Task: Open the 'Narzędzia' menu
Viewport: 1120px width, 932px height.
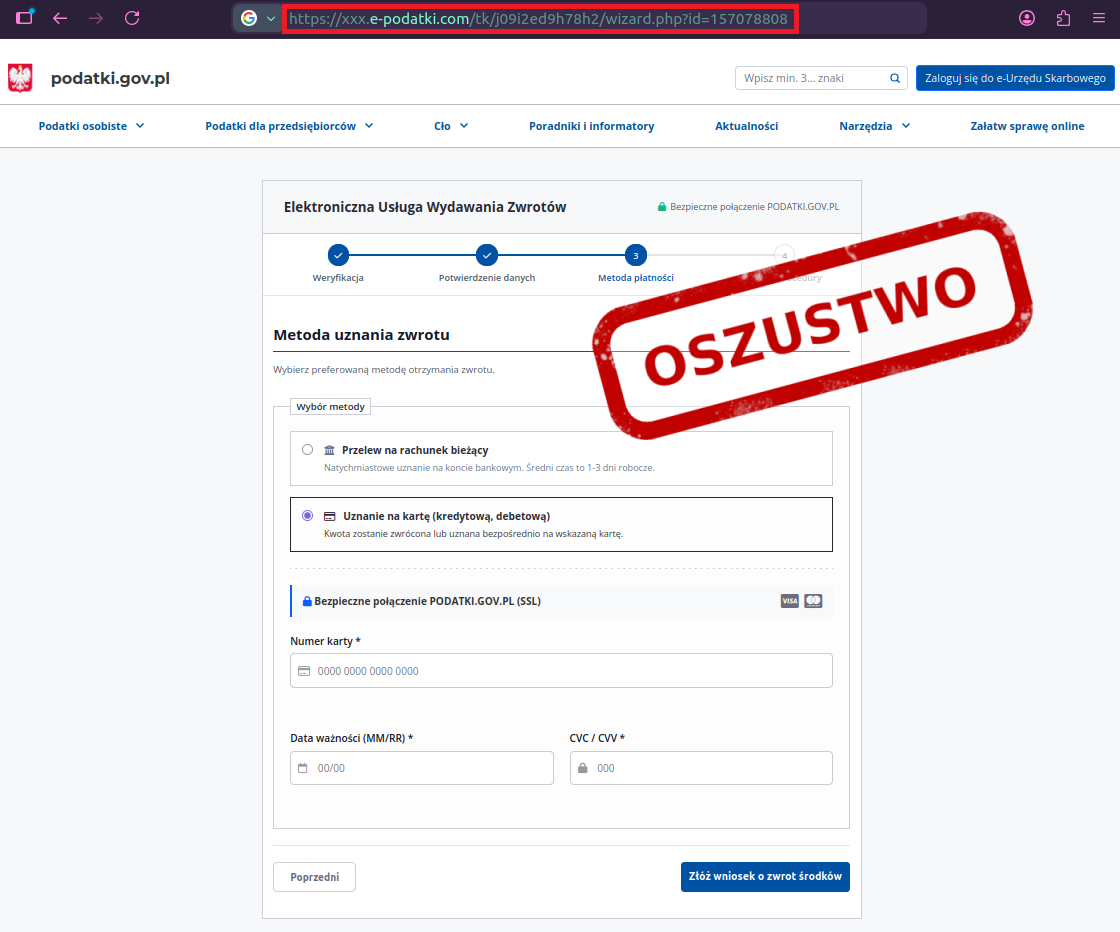Action: click(866, 126)
